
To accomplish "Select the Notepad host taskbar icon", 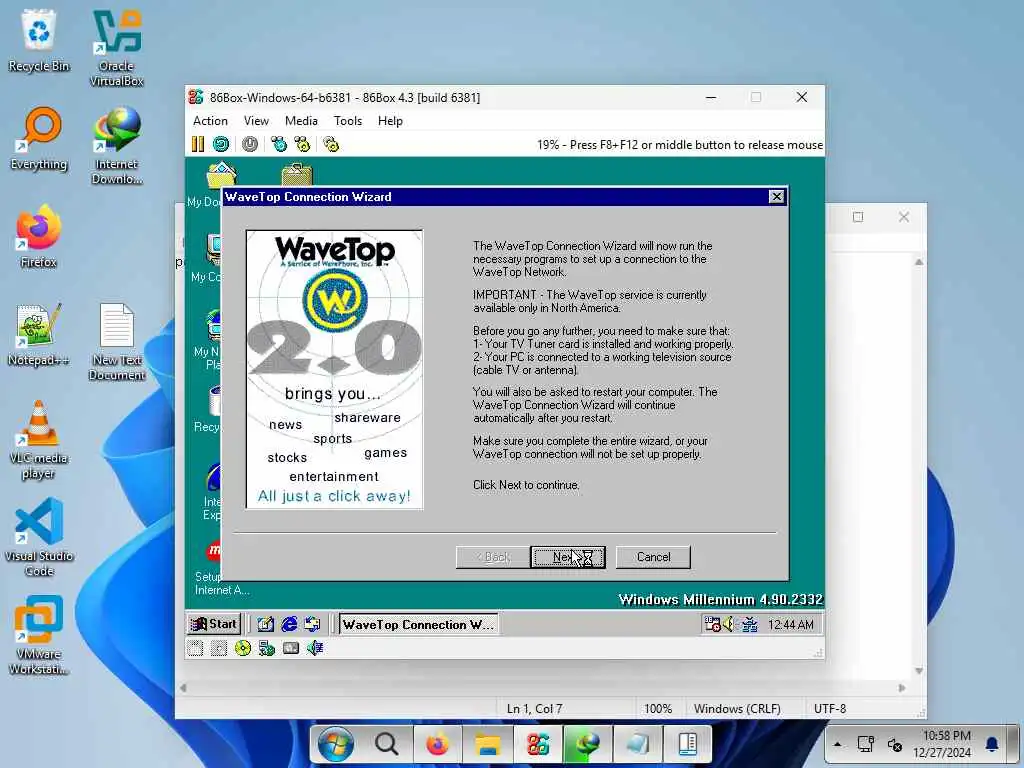I will [637, 744].
